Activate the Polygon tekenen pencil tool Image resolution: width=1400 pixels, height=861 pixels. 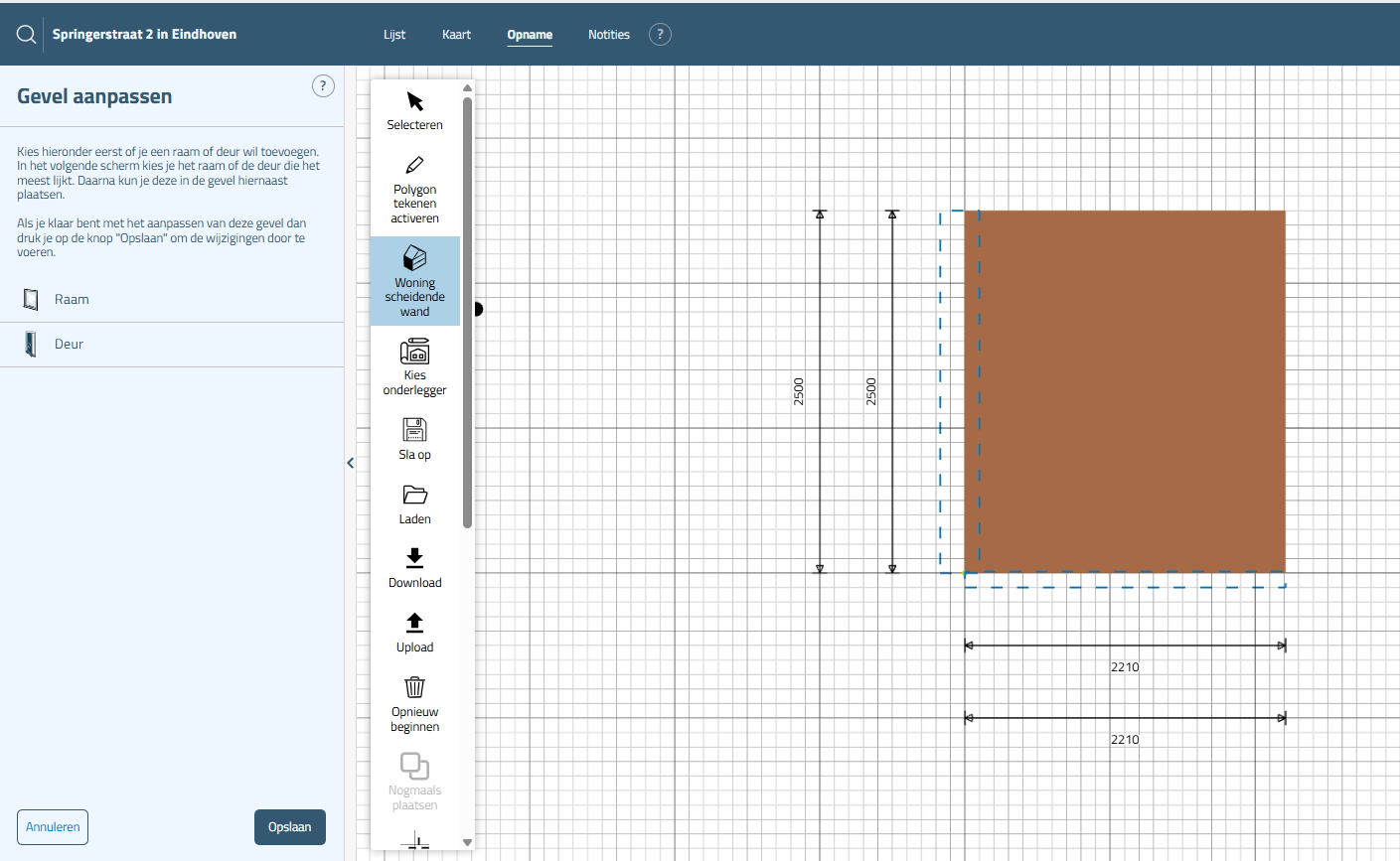pos(415,166)
